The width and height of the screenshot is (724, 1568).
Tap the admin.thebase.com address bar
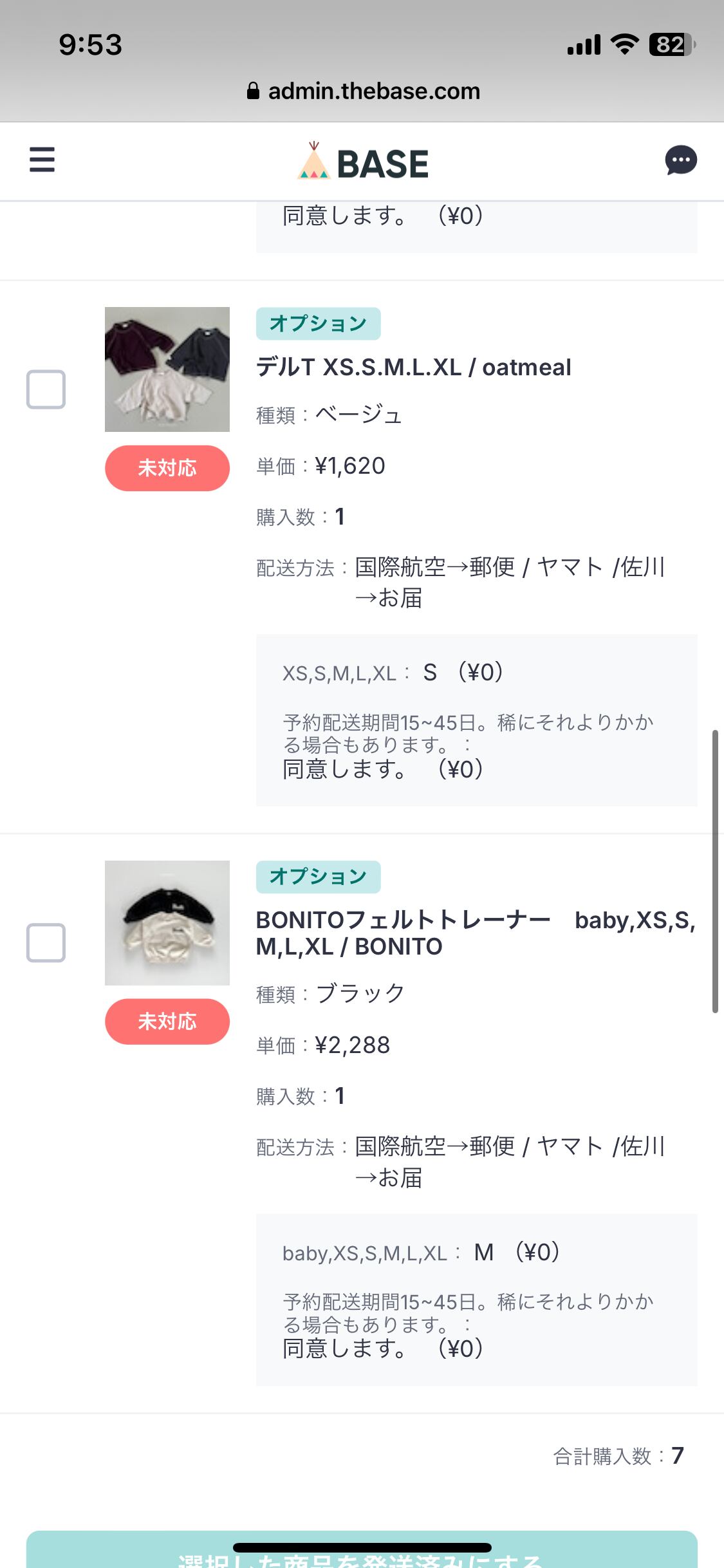click(x=373, y=91)
